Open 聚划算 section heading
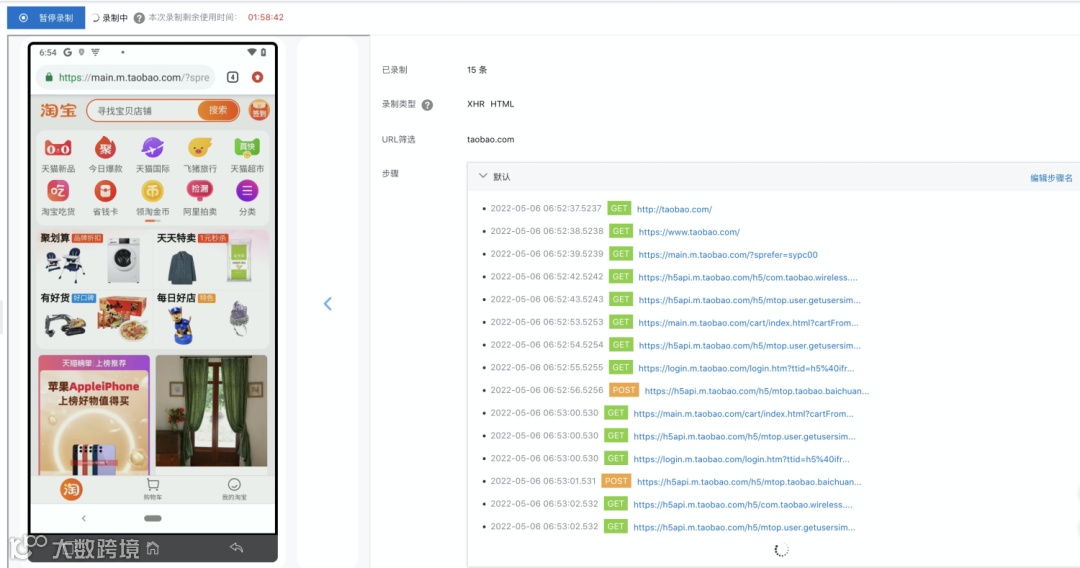Screen dimensions: 1080x568 [x=55, y=238]
